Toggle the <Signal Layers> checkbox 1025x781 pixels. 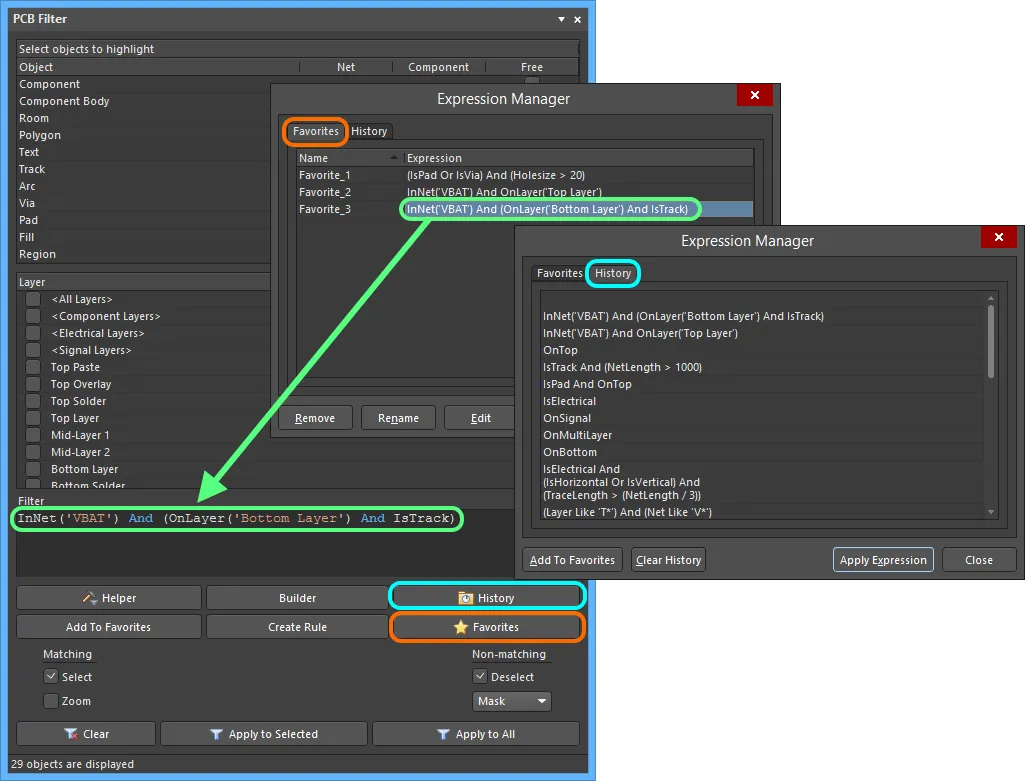click(x=33, y=350)
